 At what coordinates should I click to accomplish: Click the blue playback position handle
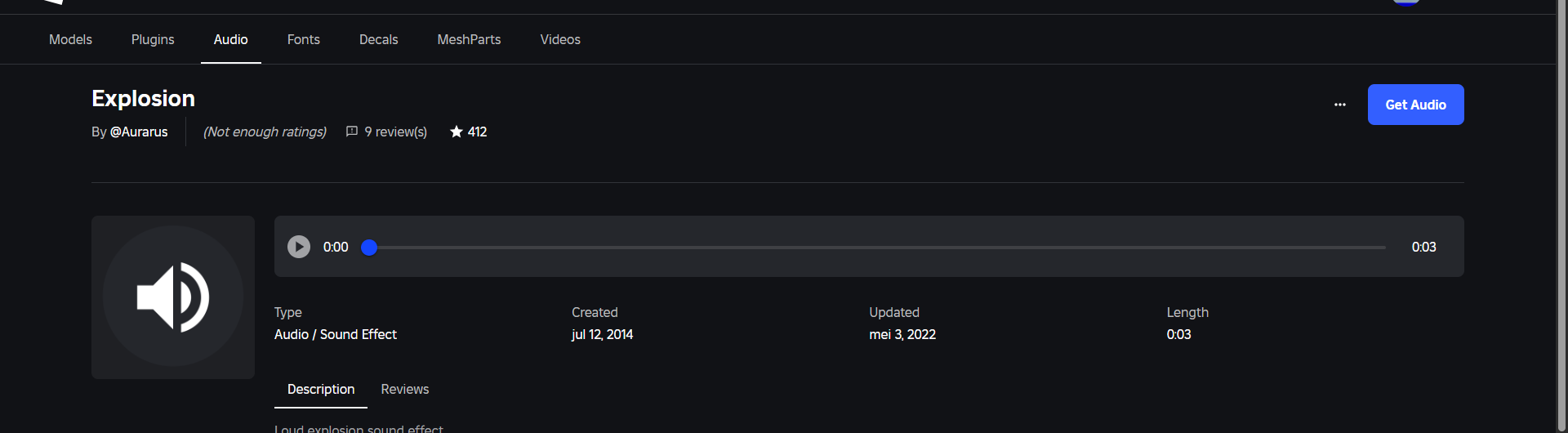click(369, 247)
